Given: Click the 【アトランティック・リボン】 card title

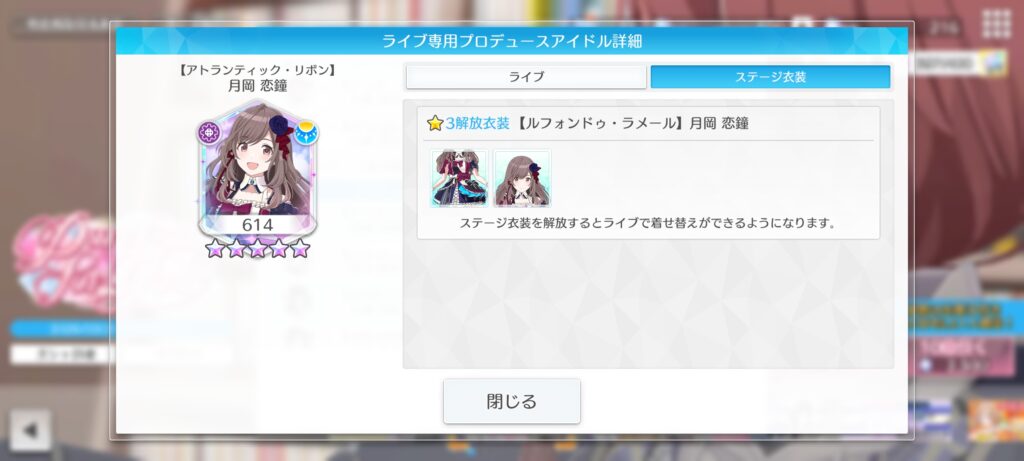Looking at the screenshot, I should click(x=257, y=70).
